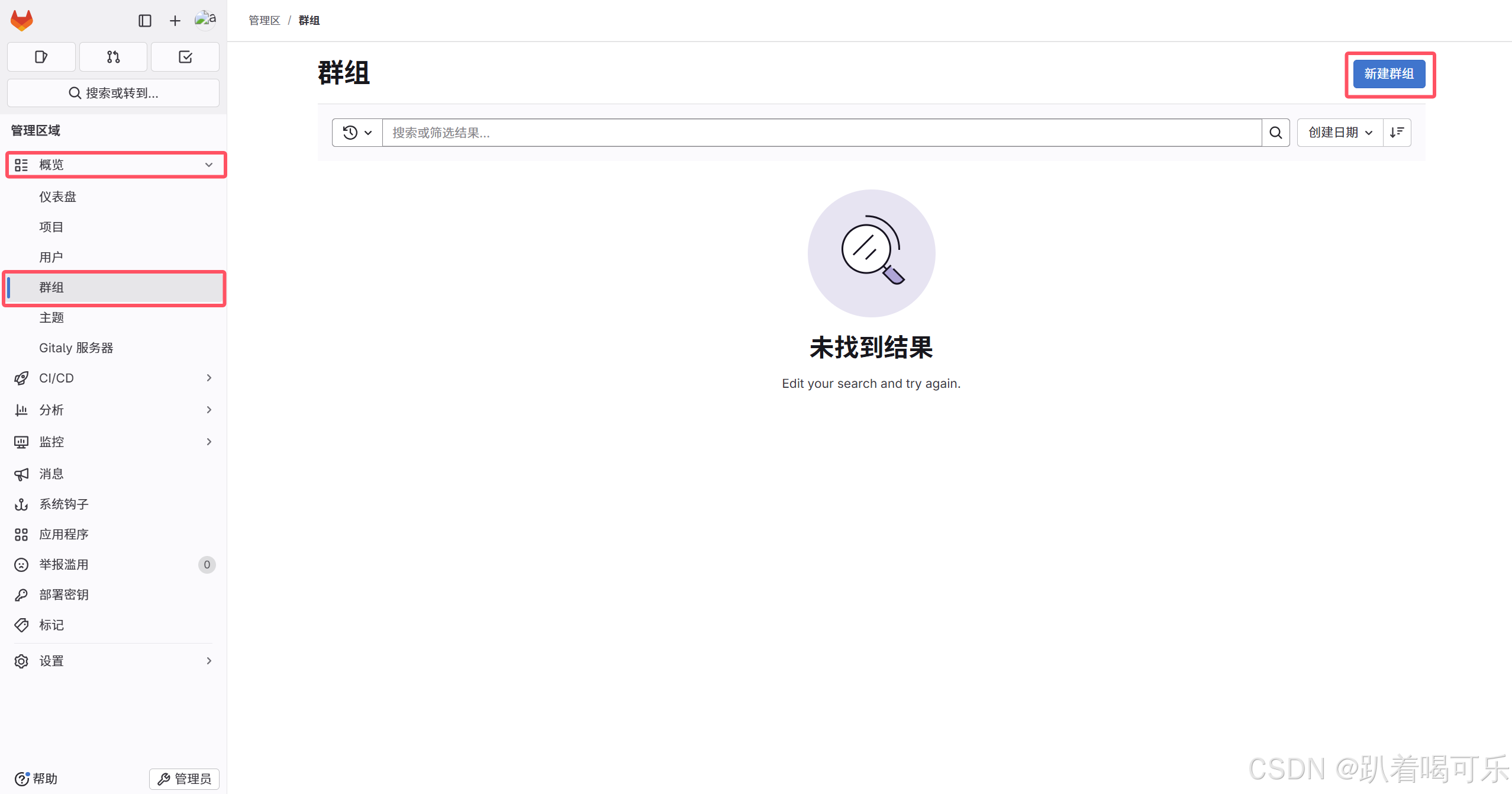The height and width of the screenshot is (794, 1512).
Task: Click the GitLab fox logo
Action: click(22, 21)
